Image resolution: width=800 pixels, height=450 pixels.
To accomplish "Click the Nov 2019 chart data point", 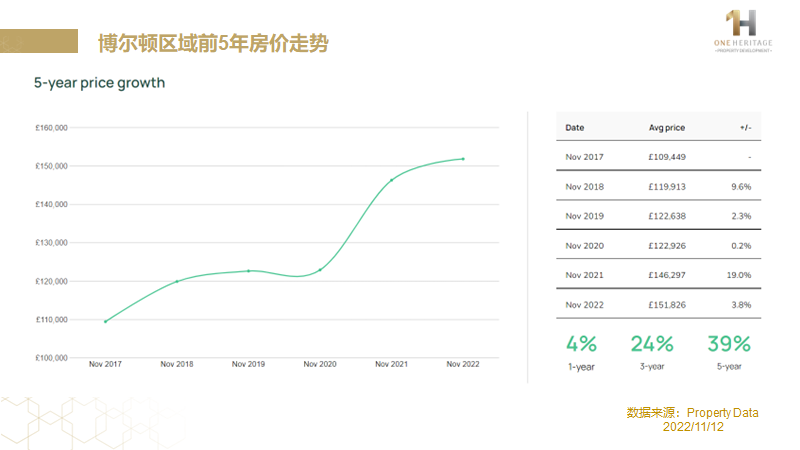I will [x=249, y=271].
